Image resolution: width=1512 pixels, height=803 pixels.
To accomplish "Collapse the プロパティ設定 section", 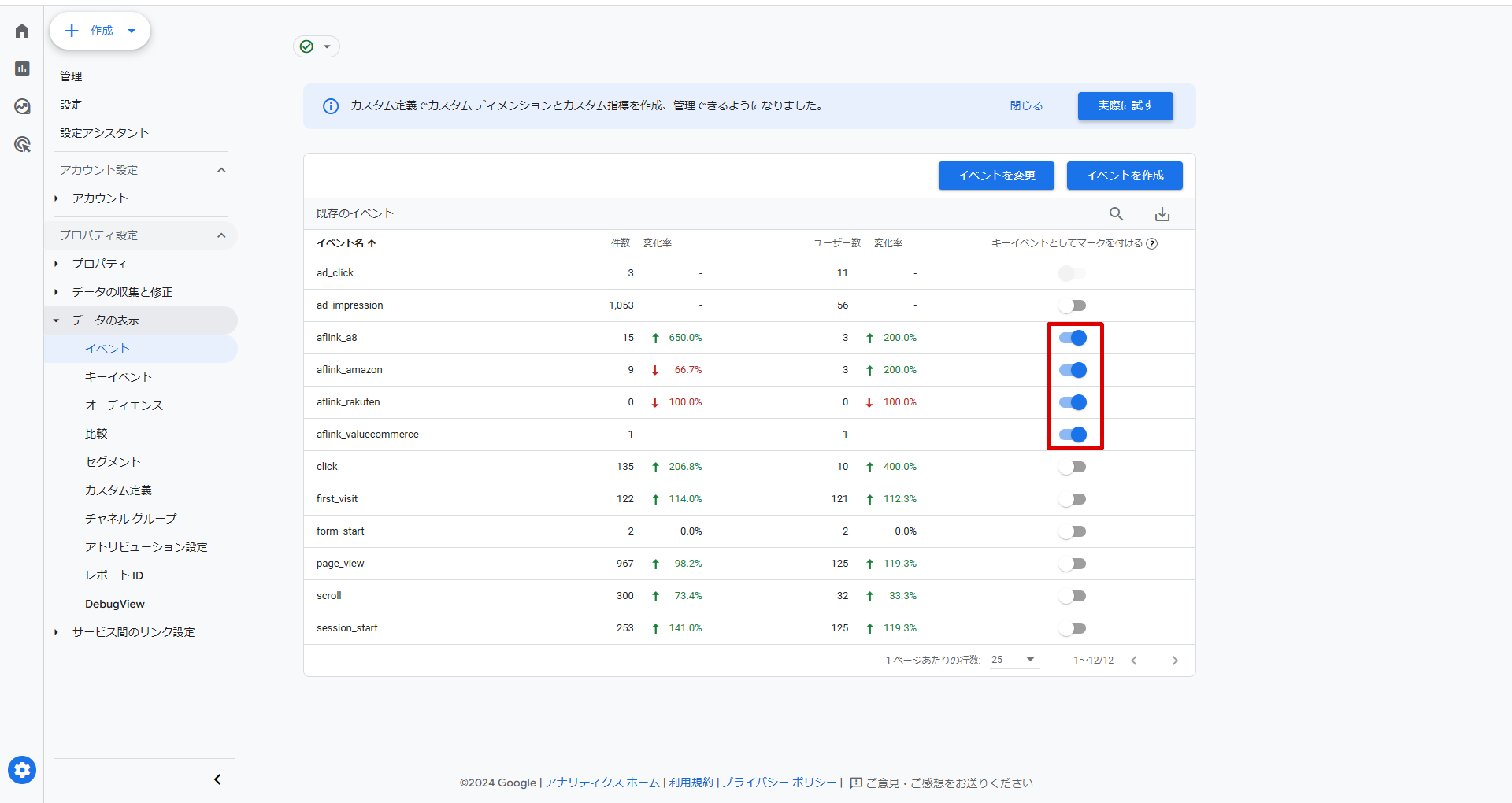I will pyautogui.click(x=221, y=235).
